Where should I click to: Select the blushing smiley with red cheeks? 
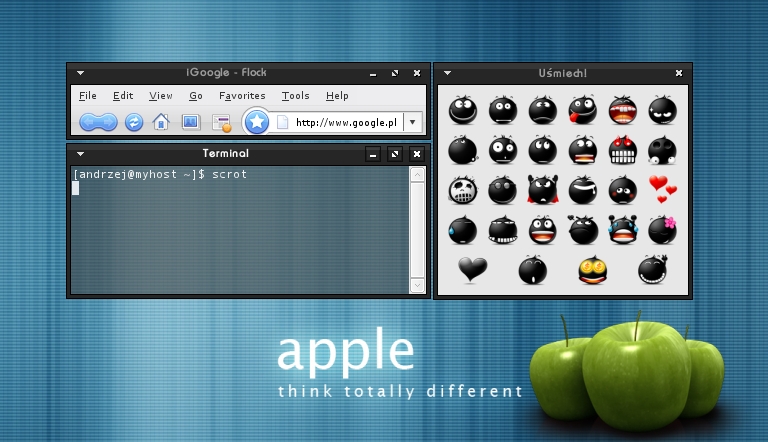623,190
